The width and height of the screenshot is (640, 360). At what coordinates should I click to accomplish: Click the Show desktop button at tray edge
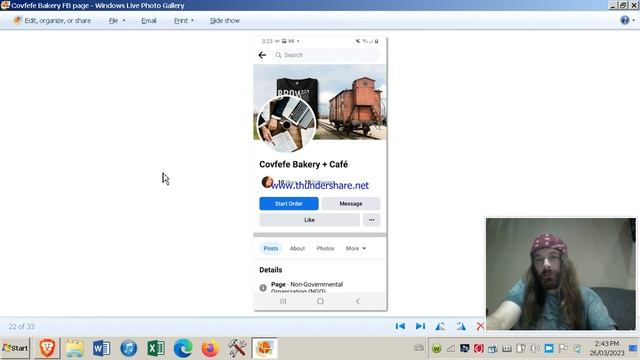pyautogui.click(x=633, y=348)
